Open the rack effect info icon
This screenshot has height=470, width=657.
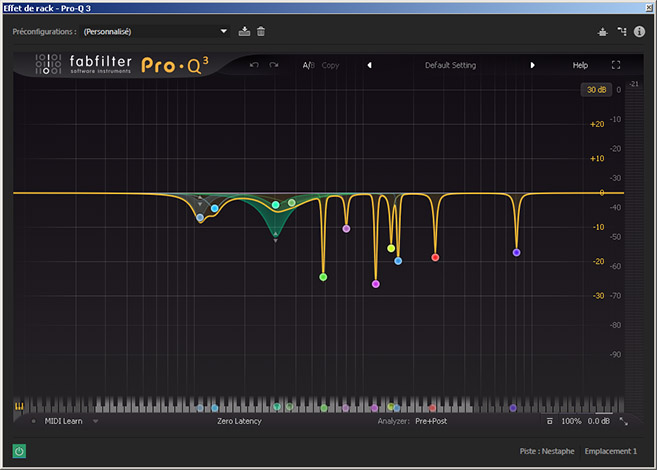click(x=639, y=31)
